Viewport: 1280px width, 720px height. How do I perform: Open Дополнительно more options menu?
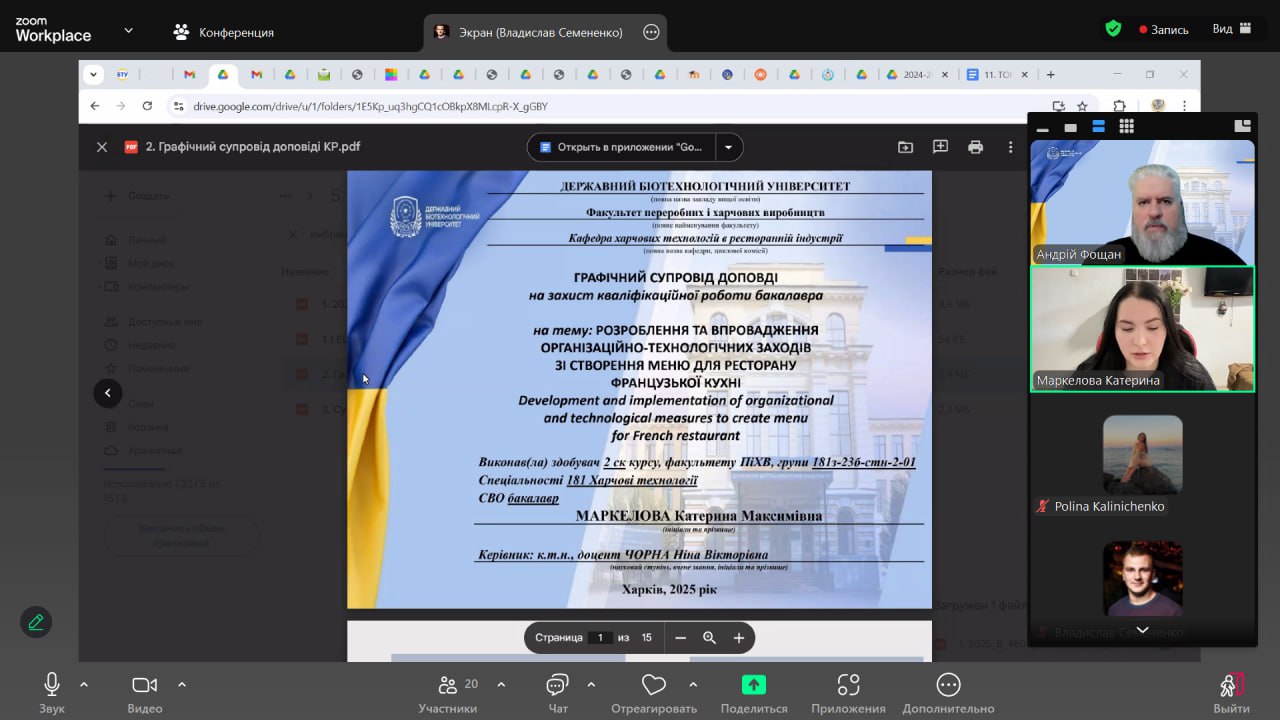coord(948,693)
